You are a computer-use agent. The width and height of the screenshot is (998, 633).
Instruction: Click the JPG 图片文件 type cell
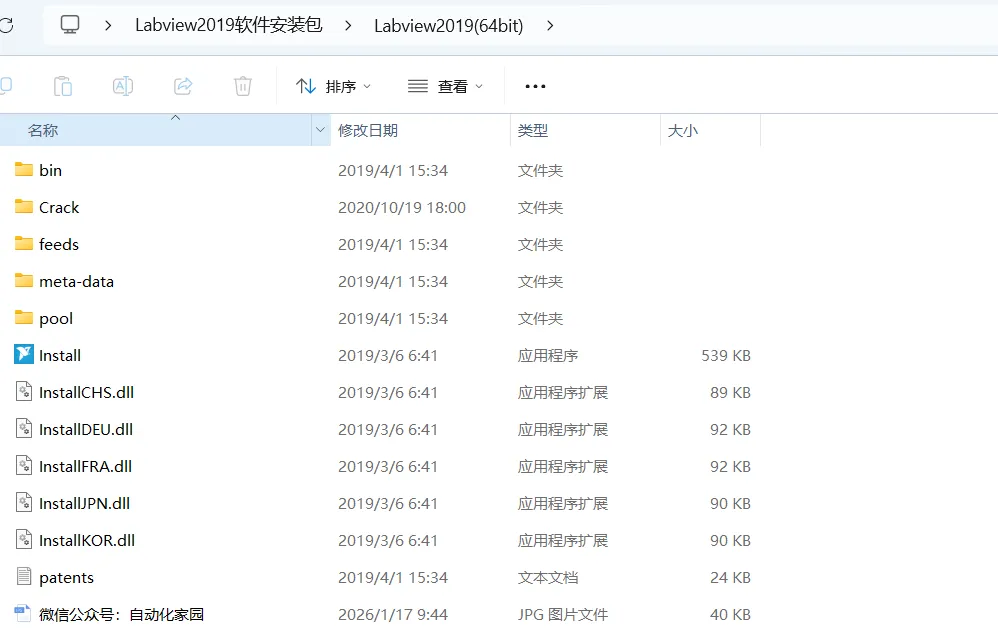(x=563, y=615)
